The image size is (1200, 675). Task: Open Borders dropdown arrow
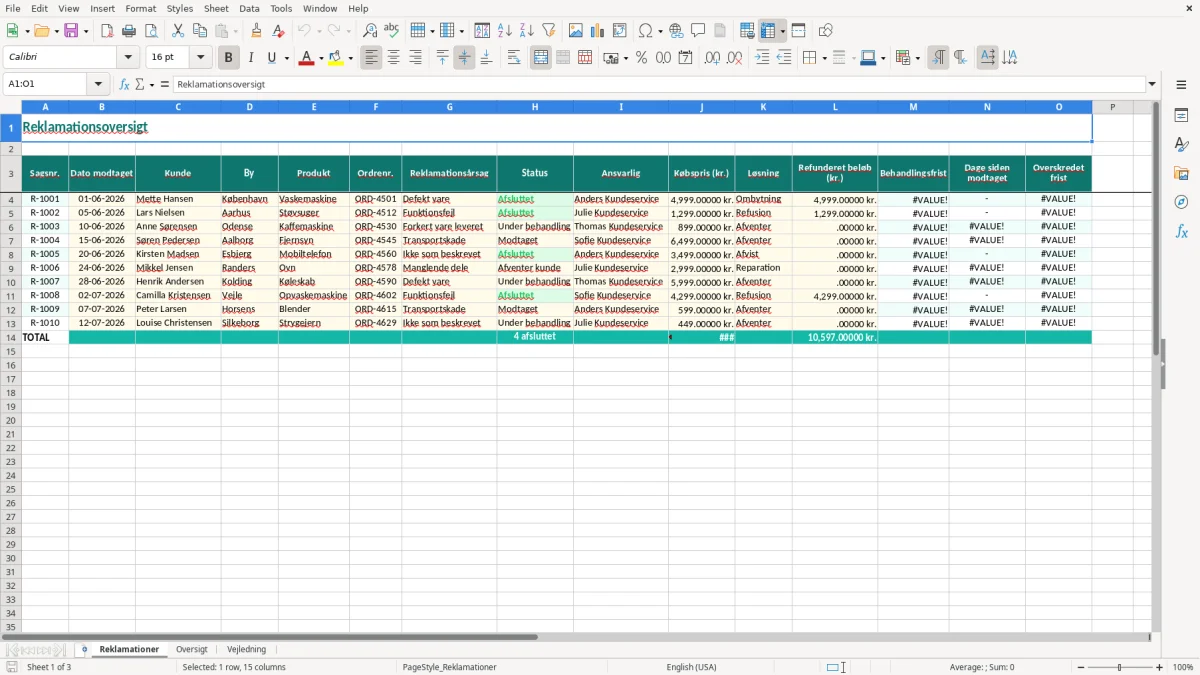[x=823, y=58]
